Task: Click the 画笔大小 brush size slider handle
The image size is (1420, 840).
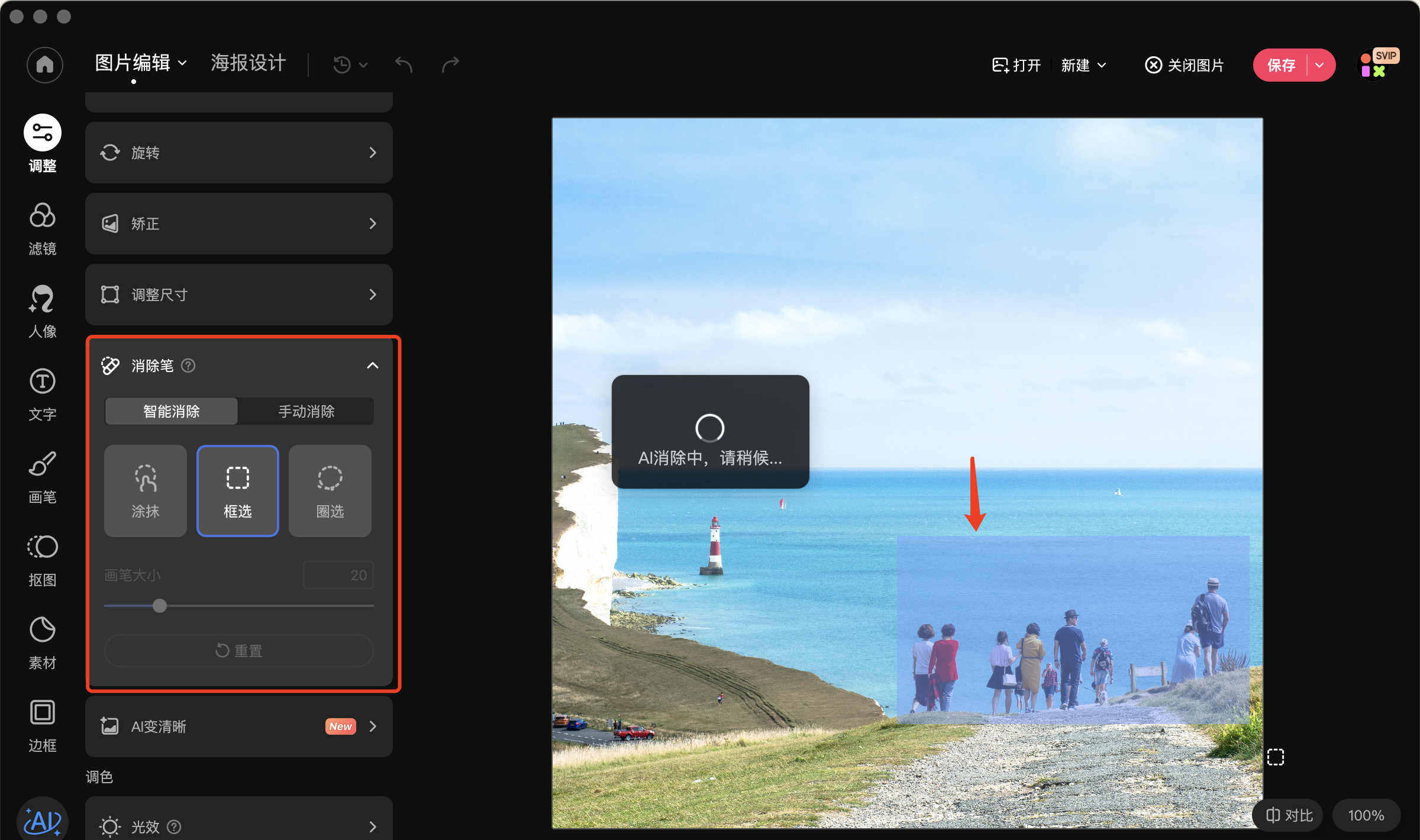Action: pos(160,606)
